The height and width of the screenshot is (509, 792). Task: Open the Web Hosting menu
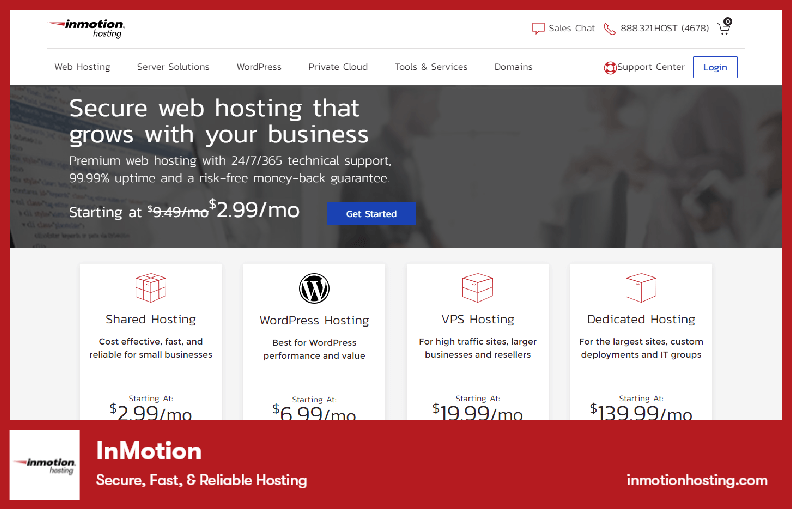[82, 67]
